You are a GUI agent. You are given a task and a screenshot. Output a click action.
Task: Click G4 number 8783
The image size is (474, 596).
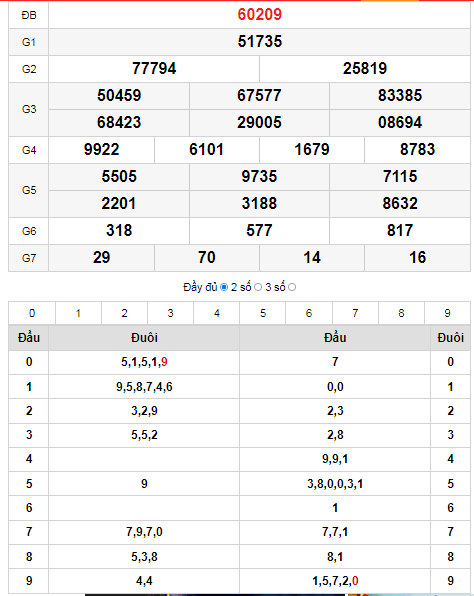[x=417, y=149]
